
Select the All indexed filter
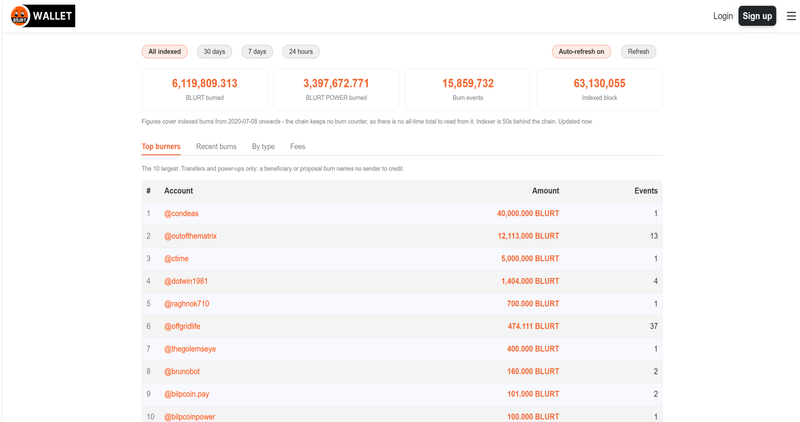click(x=165, y=52)
